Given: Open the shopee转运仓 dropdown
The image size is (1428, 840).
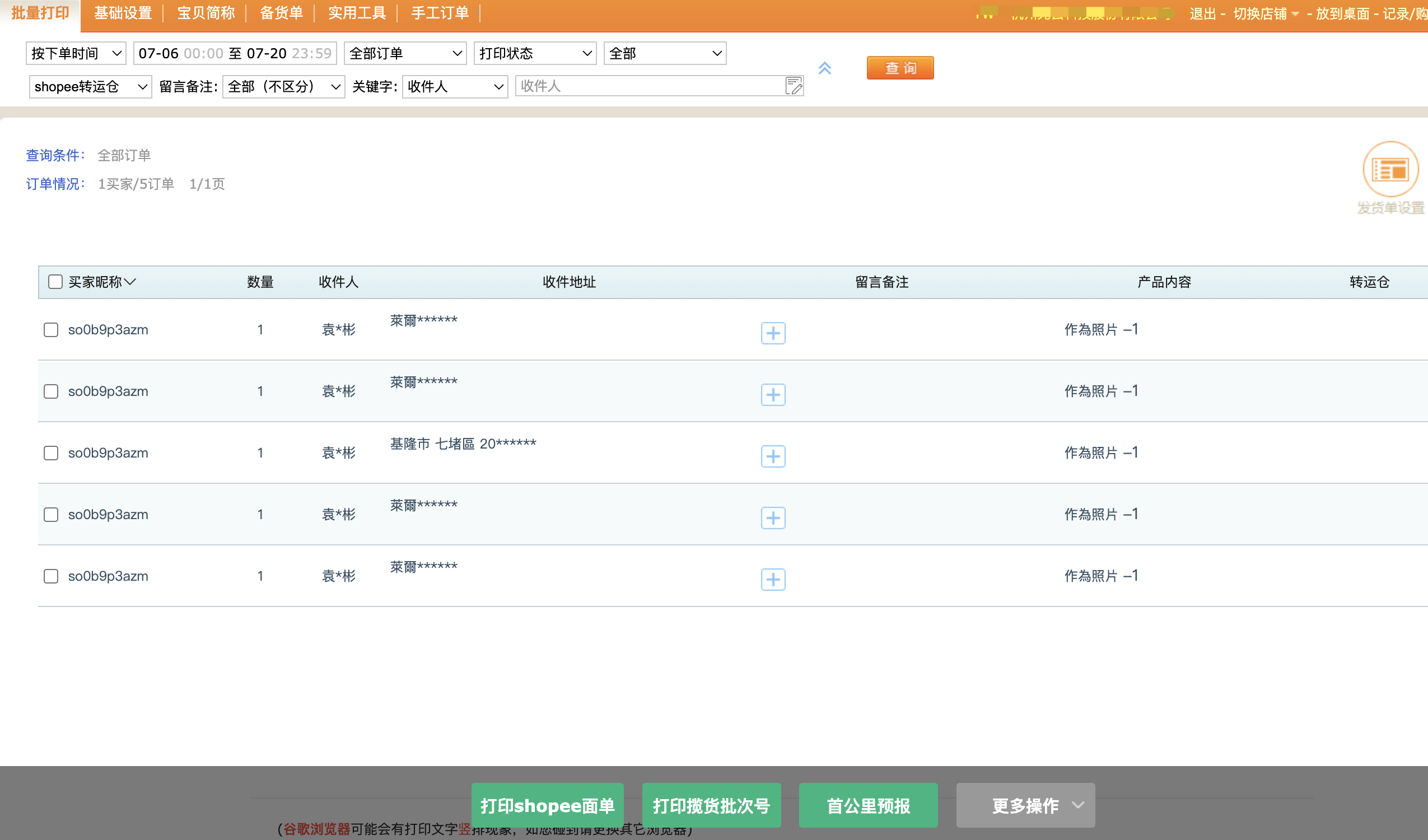Looking at the screenshot, I should [x=90, y=87].
